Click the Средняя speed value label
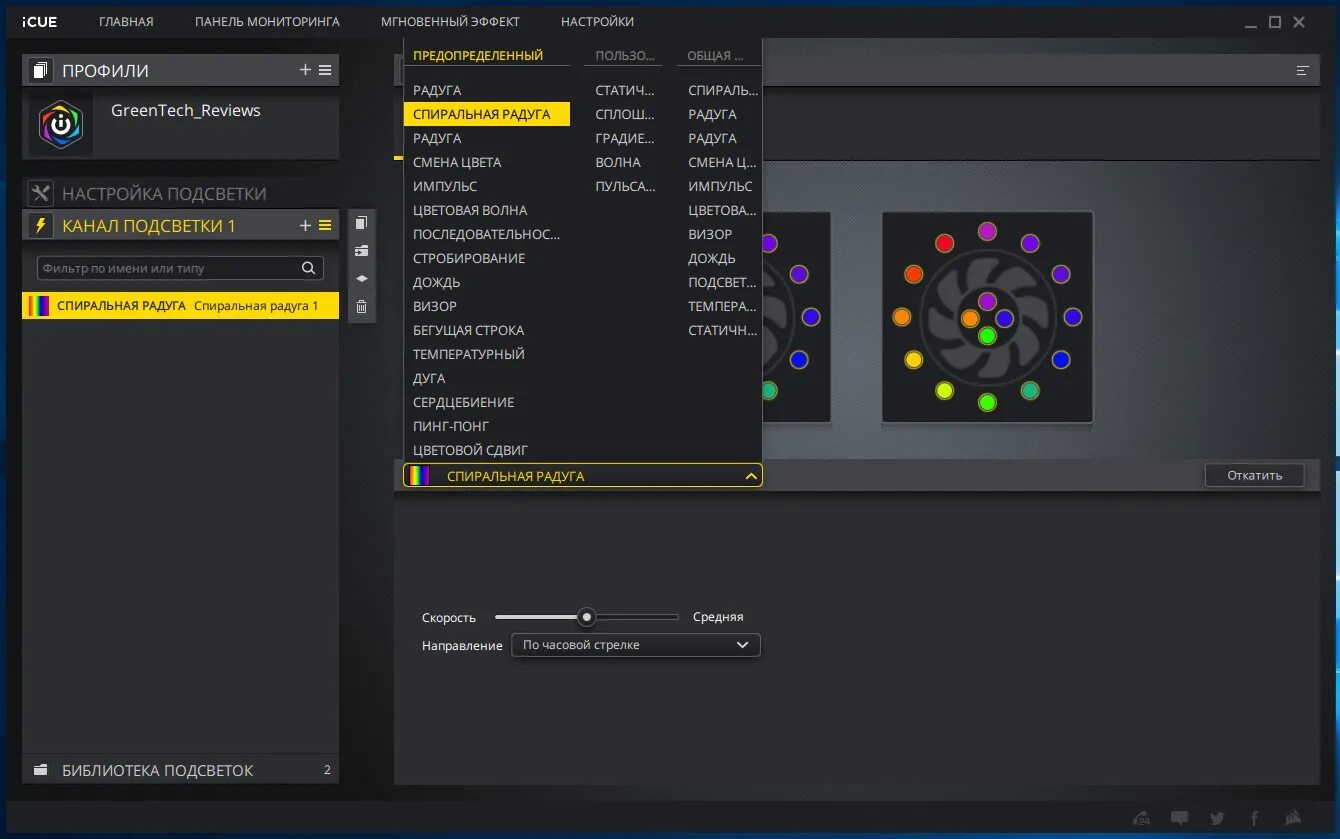The height and width of the screenshot is (839, 1340). (x=718, y=617)
